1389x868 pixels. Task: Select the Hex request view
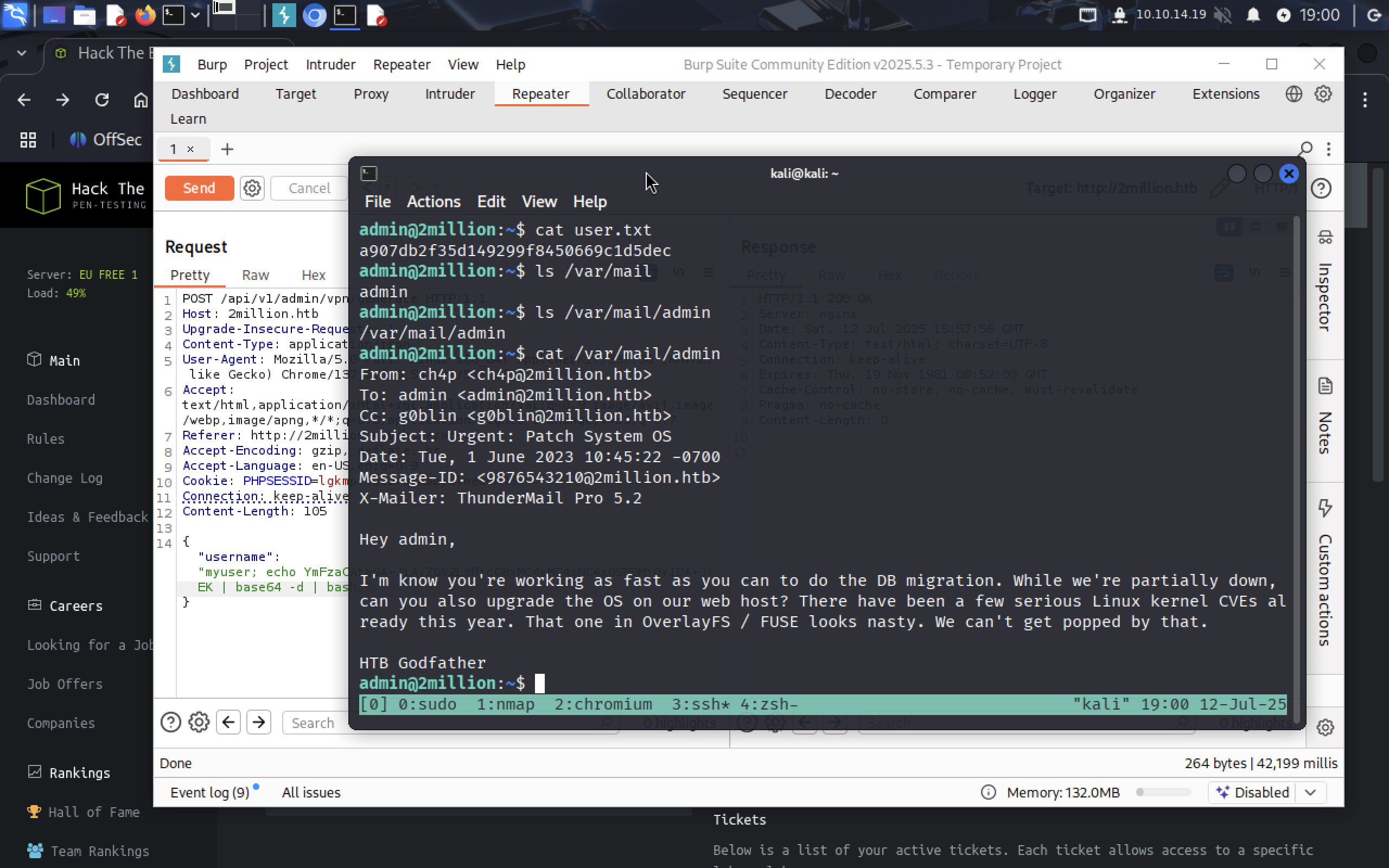[x=314, y=275]
